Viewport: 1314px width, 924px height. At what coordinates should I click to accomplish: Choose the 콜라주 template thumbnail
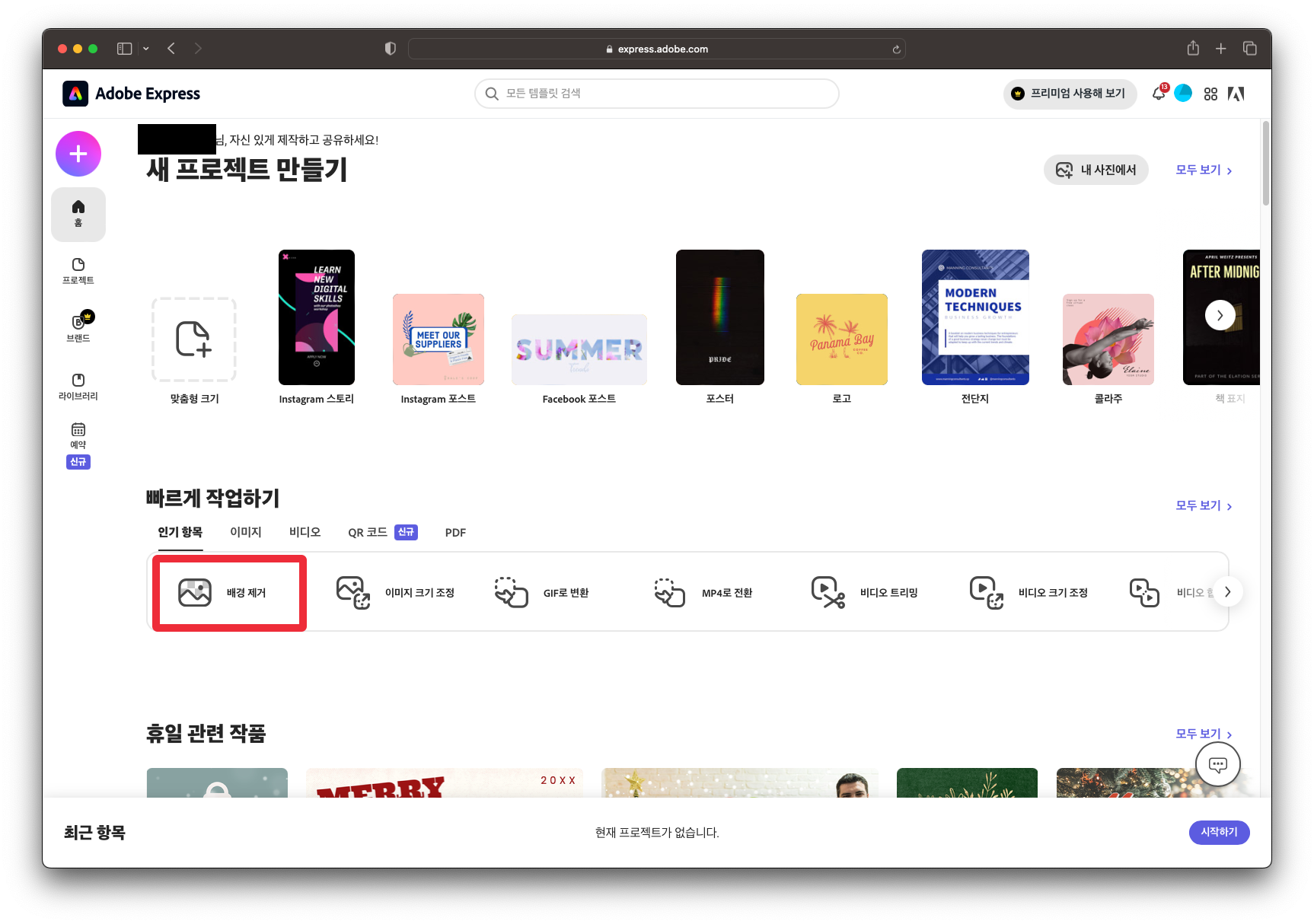1108,339
